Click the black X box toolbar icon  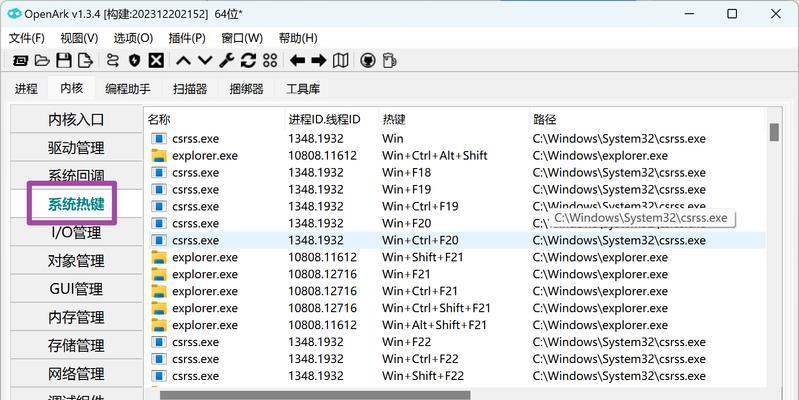[156, 61]
